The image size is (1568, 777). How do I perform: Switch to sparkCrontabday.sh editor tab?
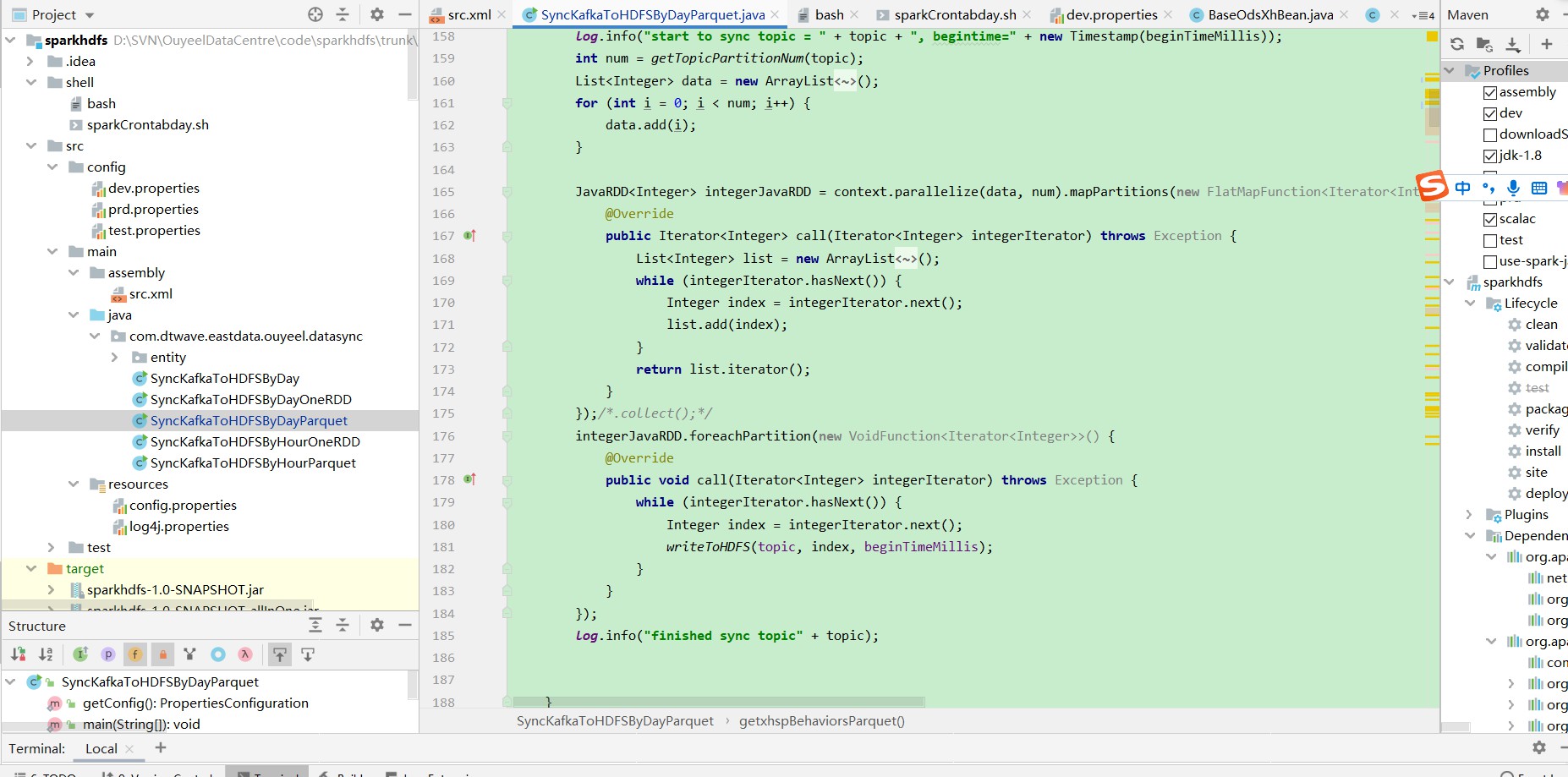955,14
